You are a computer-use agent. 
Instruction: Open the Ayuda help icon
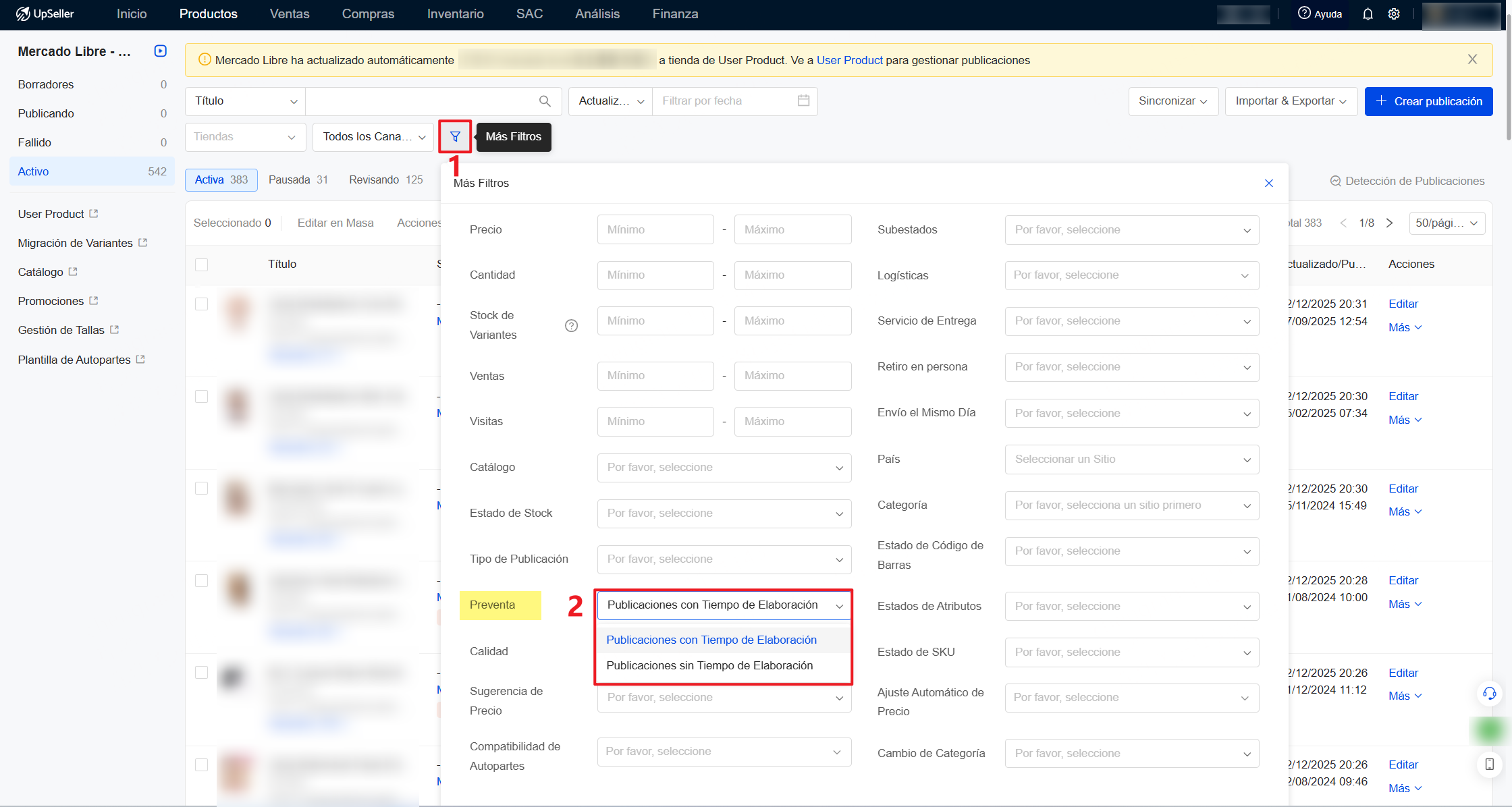1304,13
